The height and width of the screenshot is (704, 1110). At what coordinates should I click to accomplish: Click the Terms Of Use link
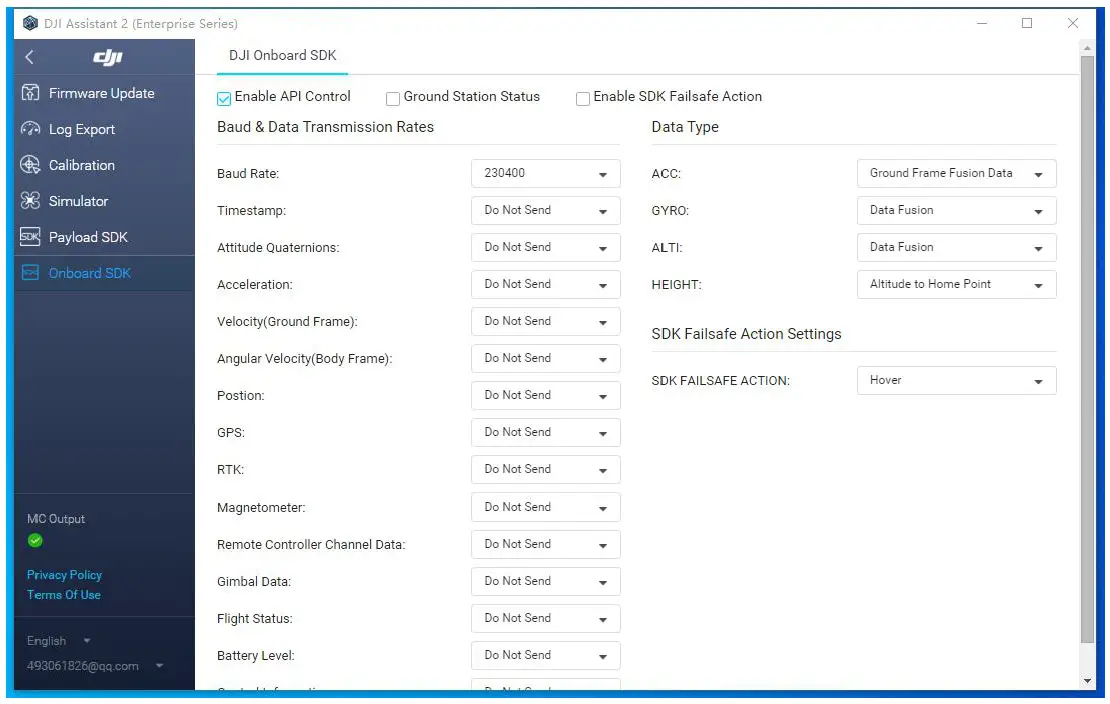click(63, 595)
